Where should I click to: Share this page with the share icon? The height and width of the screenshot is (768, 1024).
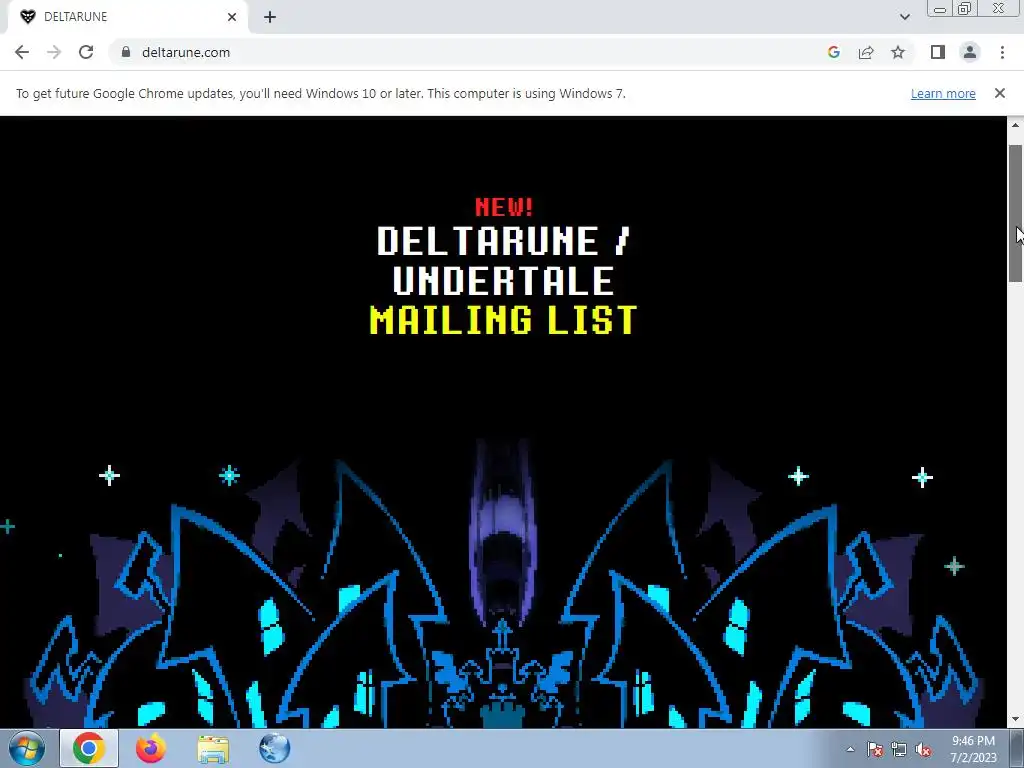(x=866, y=52)
